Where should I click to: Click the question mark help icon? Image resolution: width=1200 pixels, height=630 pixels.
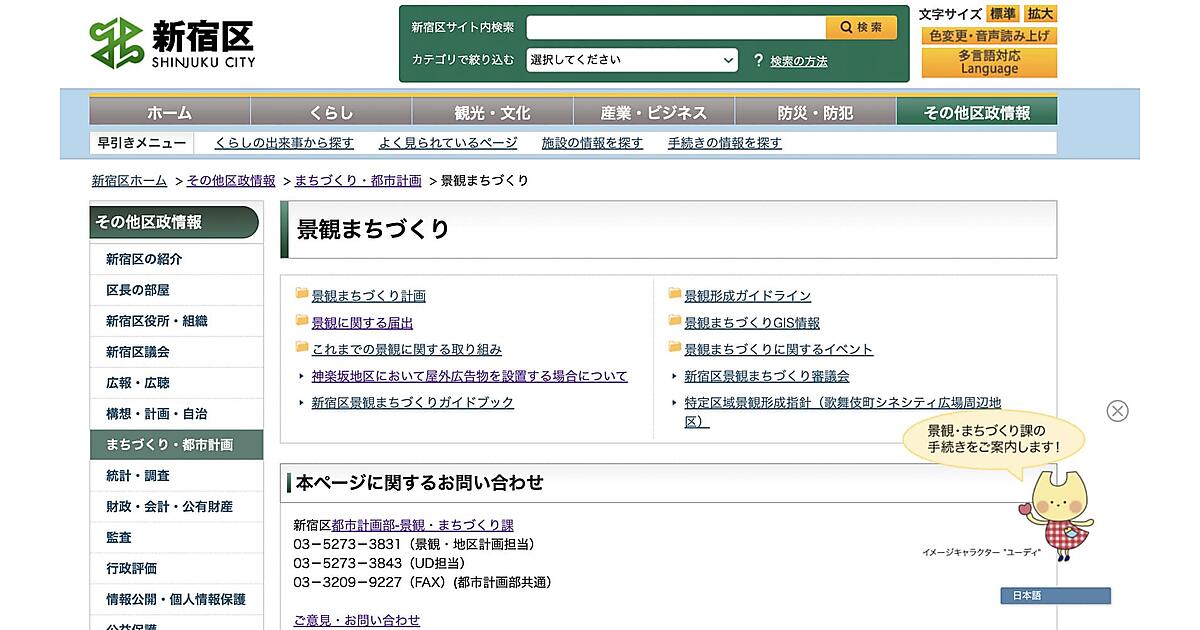[758, 60]
